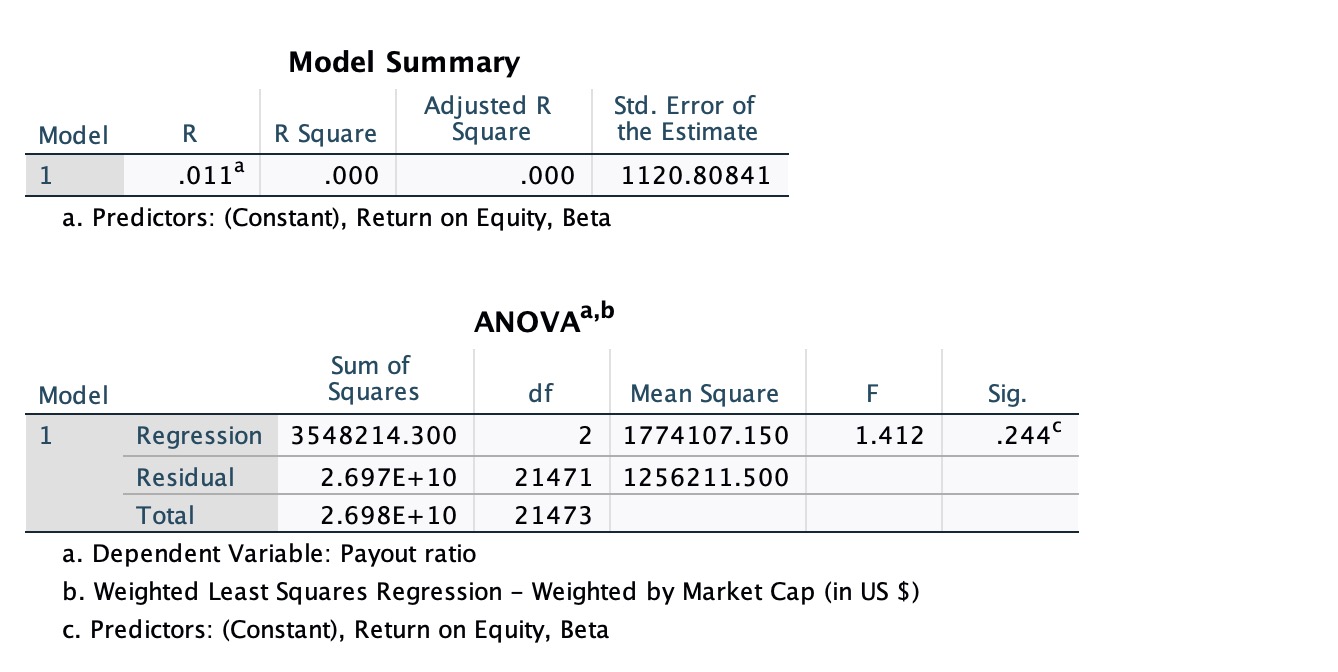Click the Adjusted R Square header
1338x672 pixels.
[487, 119]
